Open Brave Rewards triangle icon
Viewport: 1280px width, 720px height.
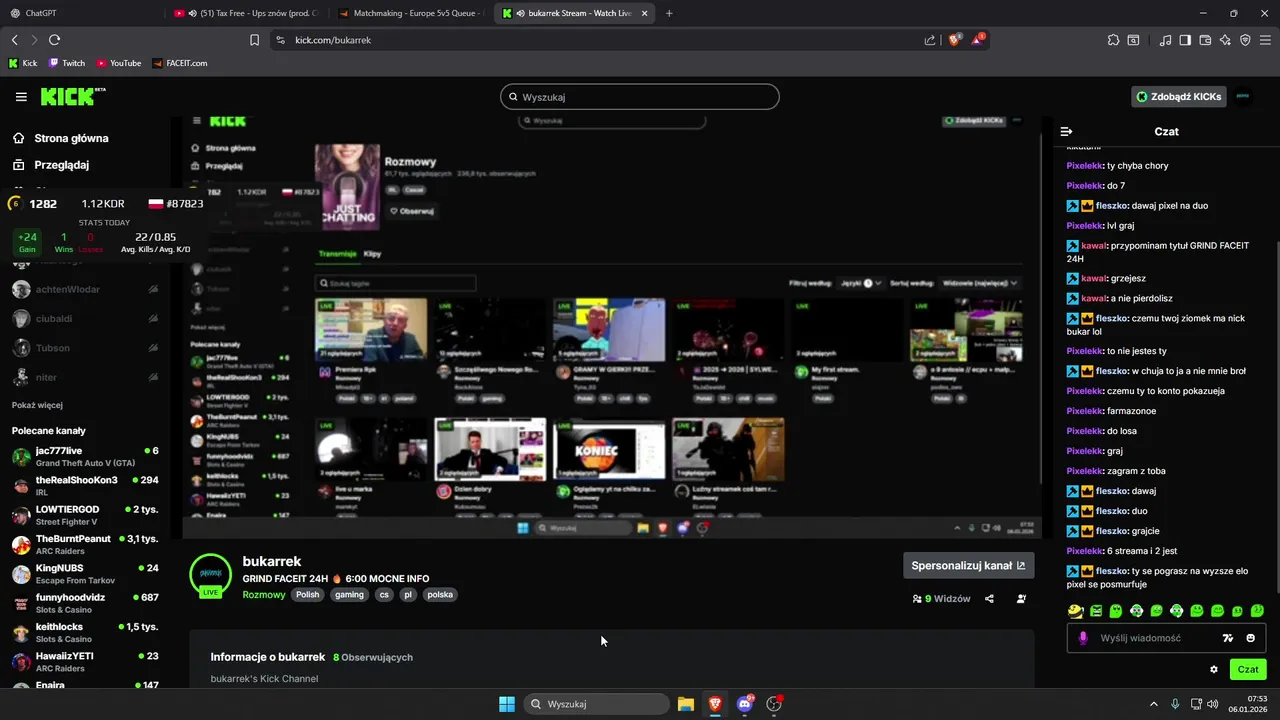pyautogui.click(x=980, y=40)
